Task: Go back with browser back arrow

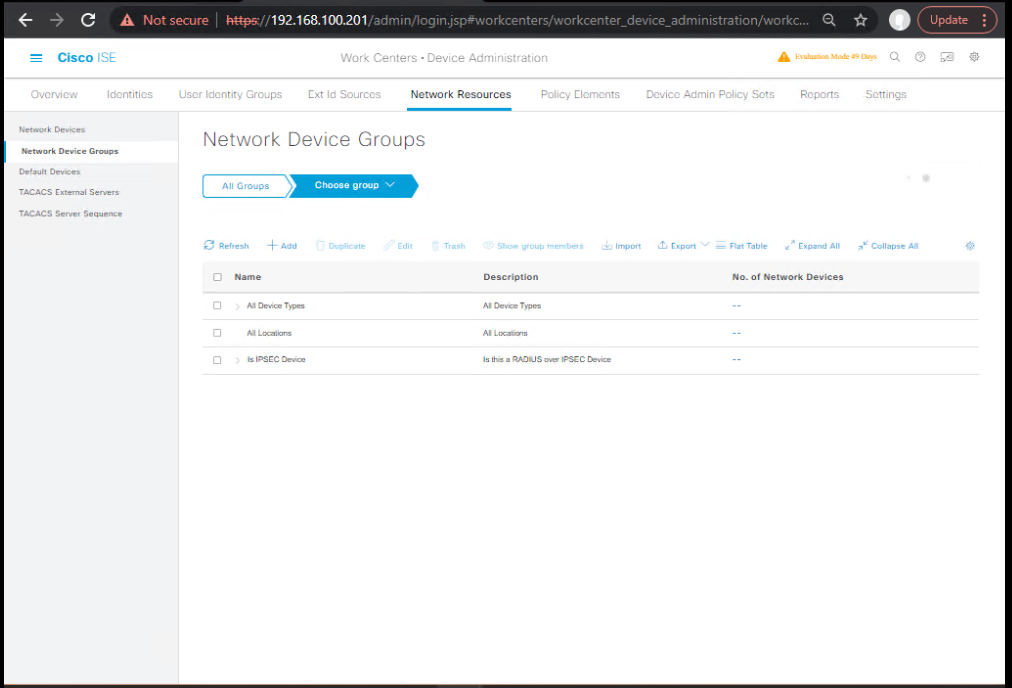Action: coord(26,20)
